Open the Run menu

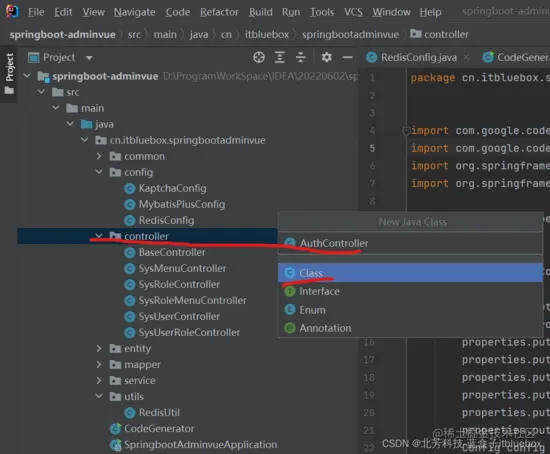(x=291, y=12)
